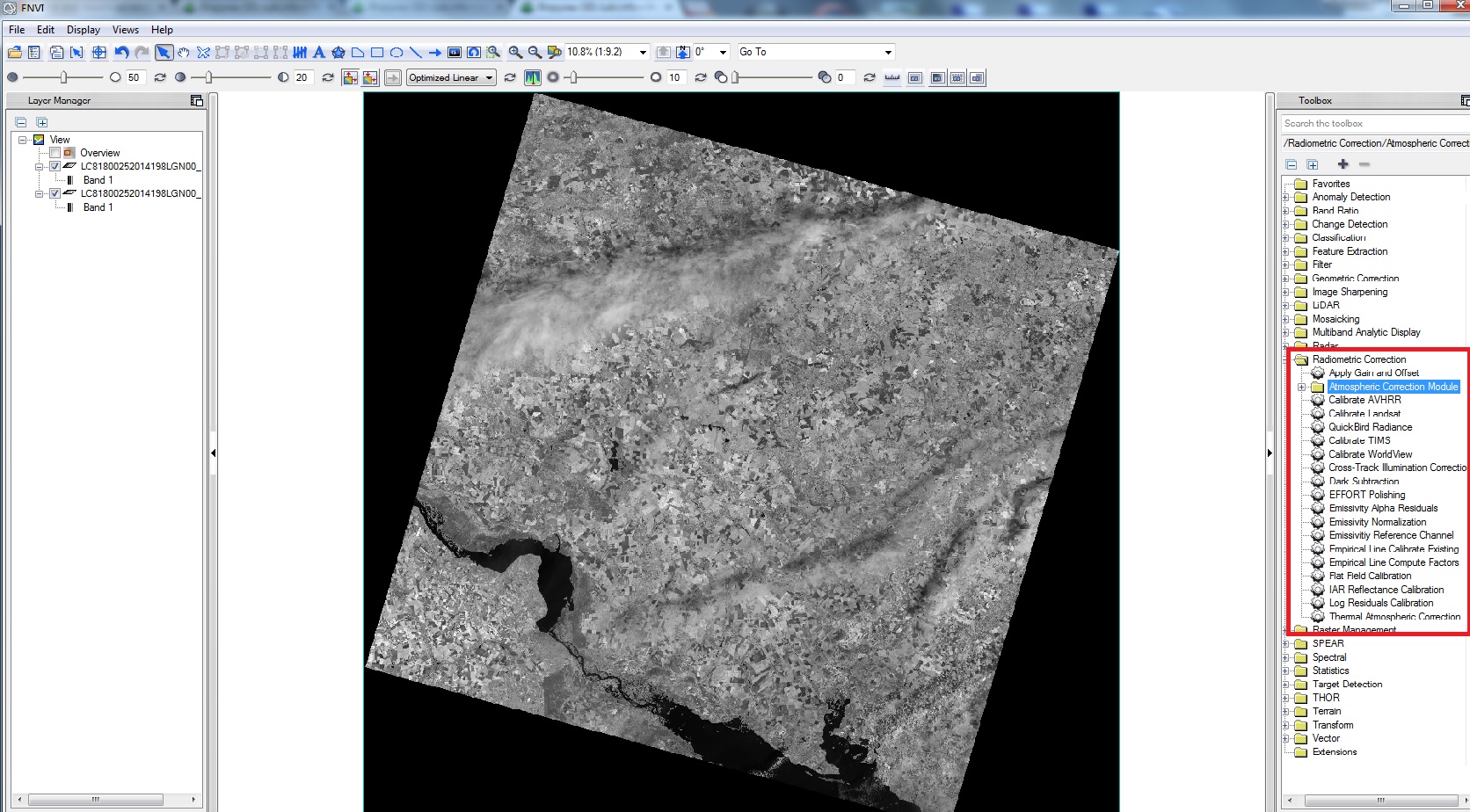This screenshot has height=812, width=1470.
Task: Click the Zoom In magnifier icon
Action: coord(515,53)
